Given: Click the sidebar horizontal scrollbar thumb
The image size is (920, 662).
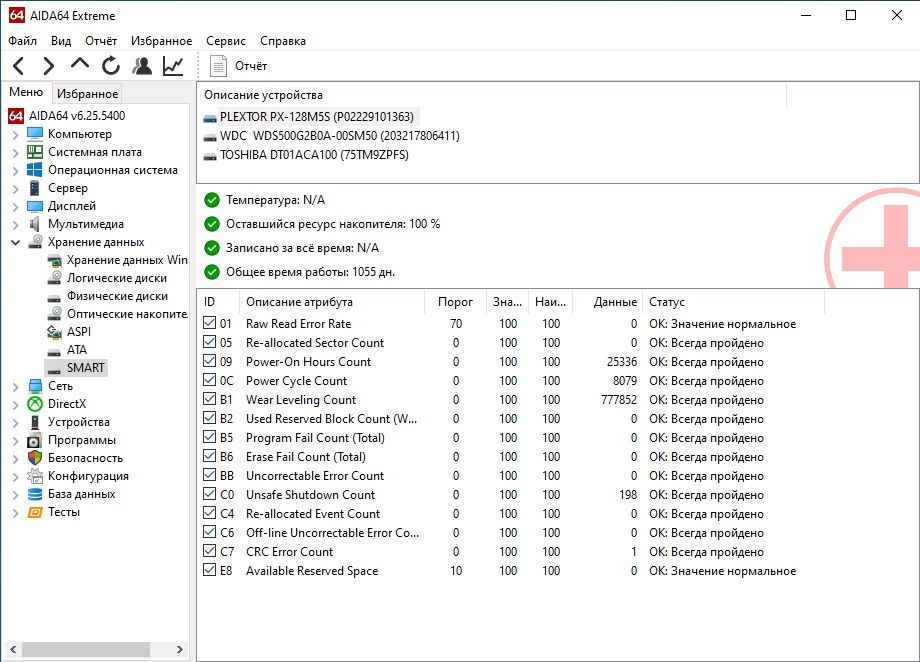Looking at the screenshot, I should pos(86,649).
